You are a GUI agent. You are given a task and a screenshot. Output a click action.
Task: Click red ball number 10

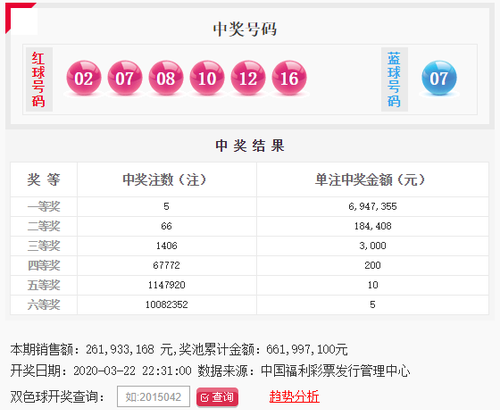pyautogui.click(x=207, y=78)
